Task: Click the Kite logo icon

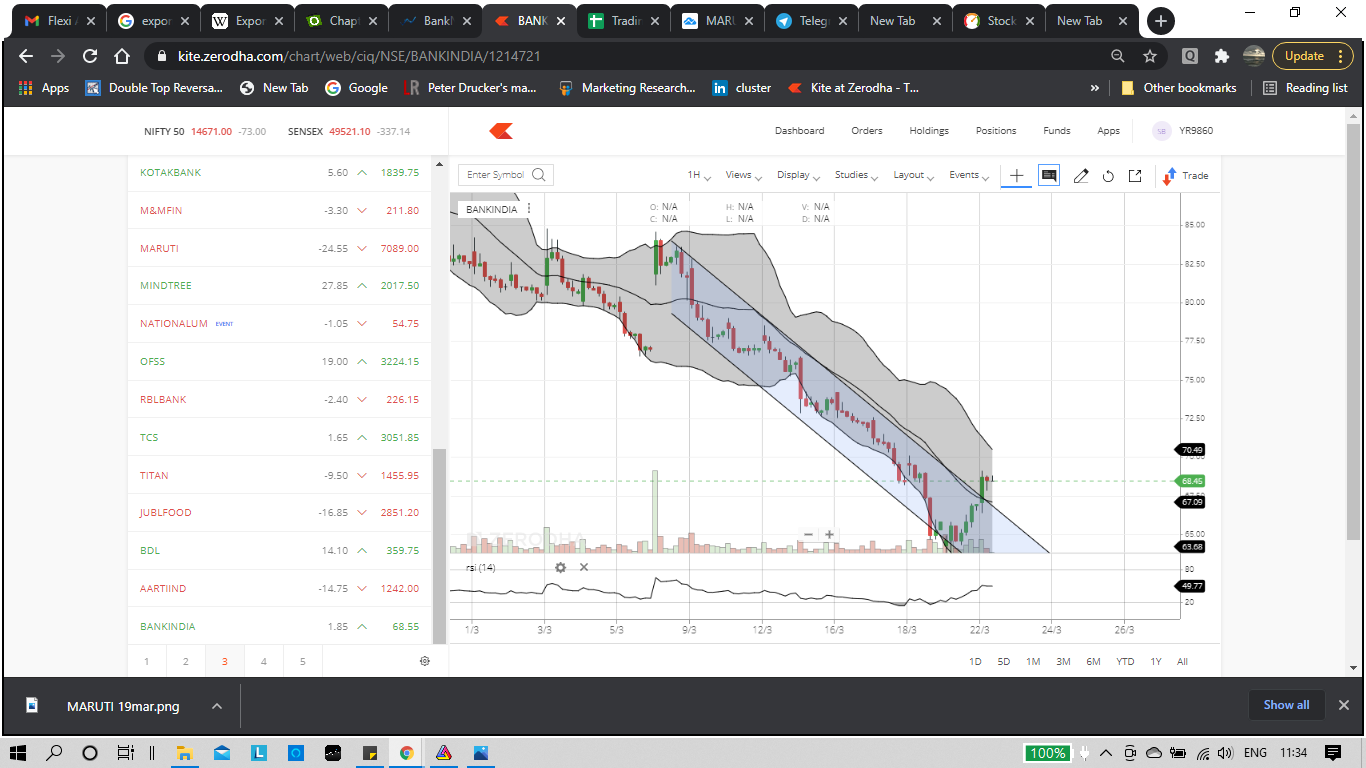Action: pos(501,131)
